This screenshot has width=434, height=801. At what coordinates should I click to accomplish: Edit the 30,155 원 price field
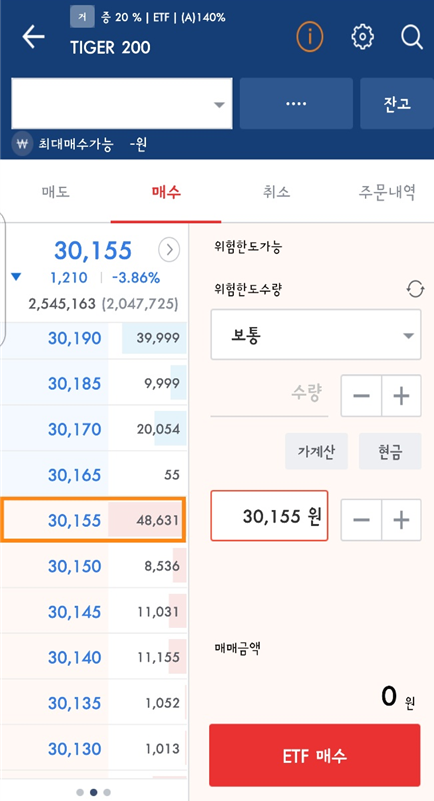269,516
